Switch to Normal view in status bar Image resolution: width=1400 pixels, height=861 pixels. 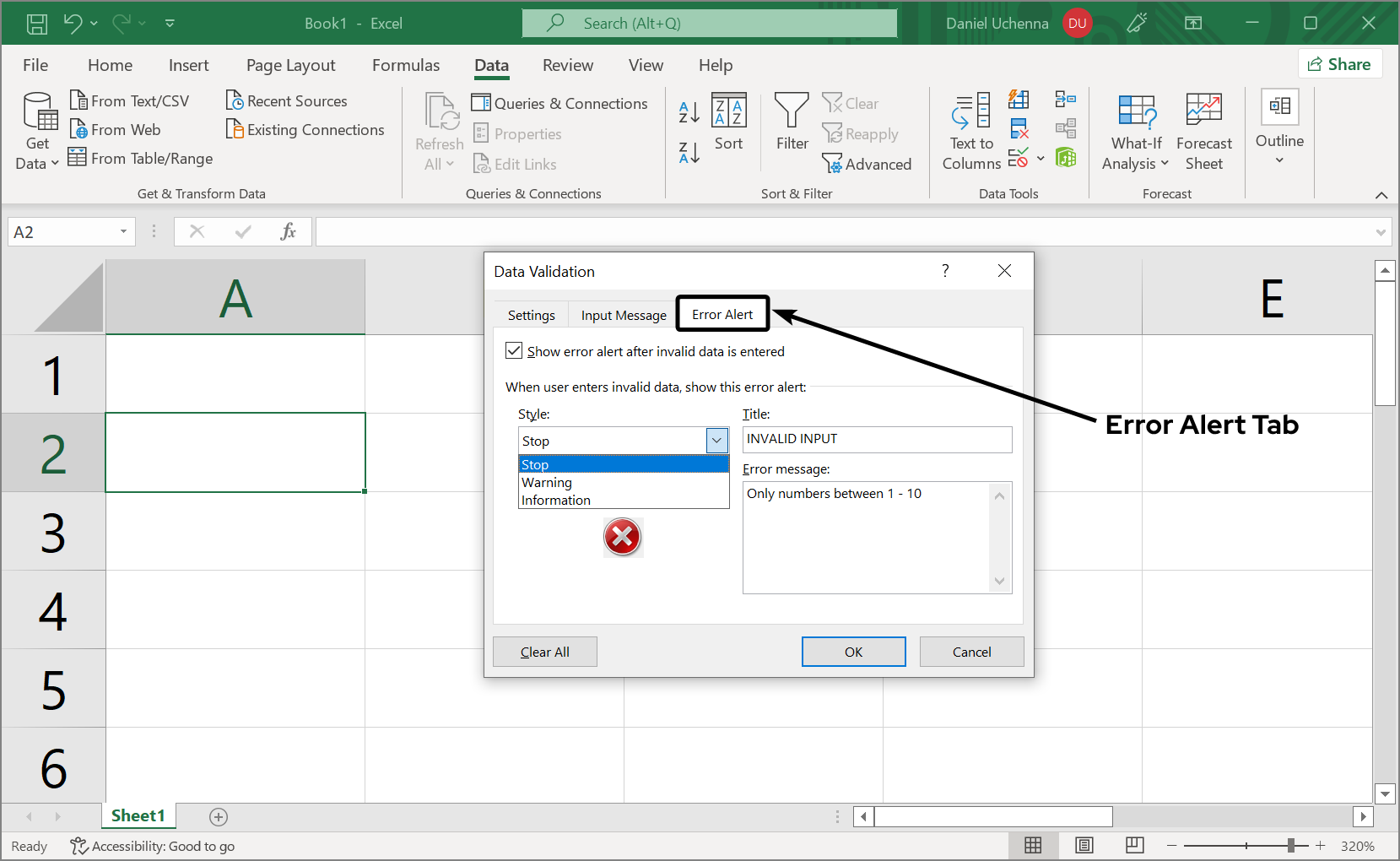pos(1033,845)
